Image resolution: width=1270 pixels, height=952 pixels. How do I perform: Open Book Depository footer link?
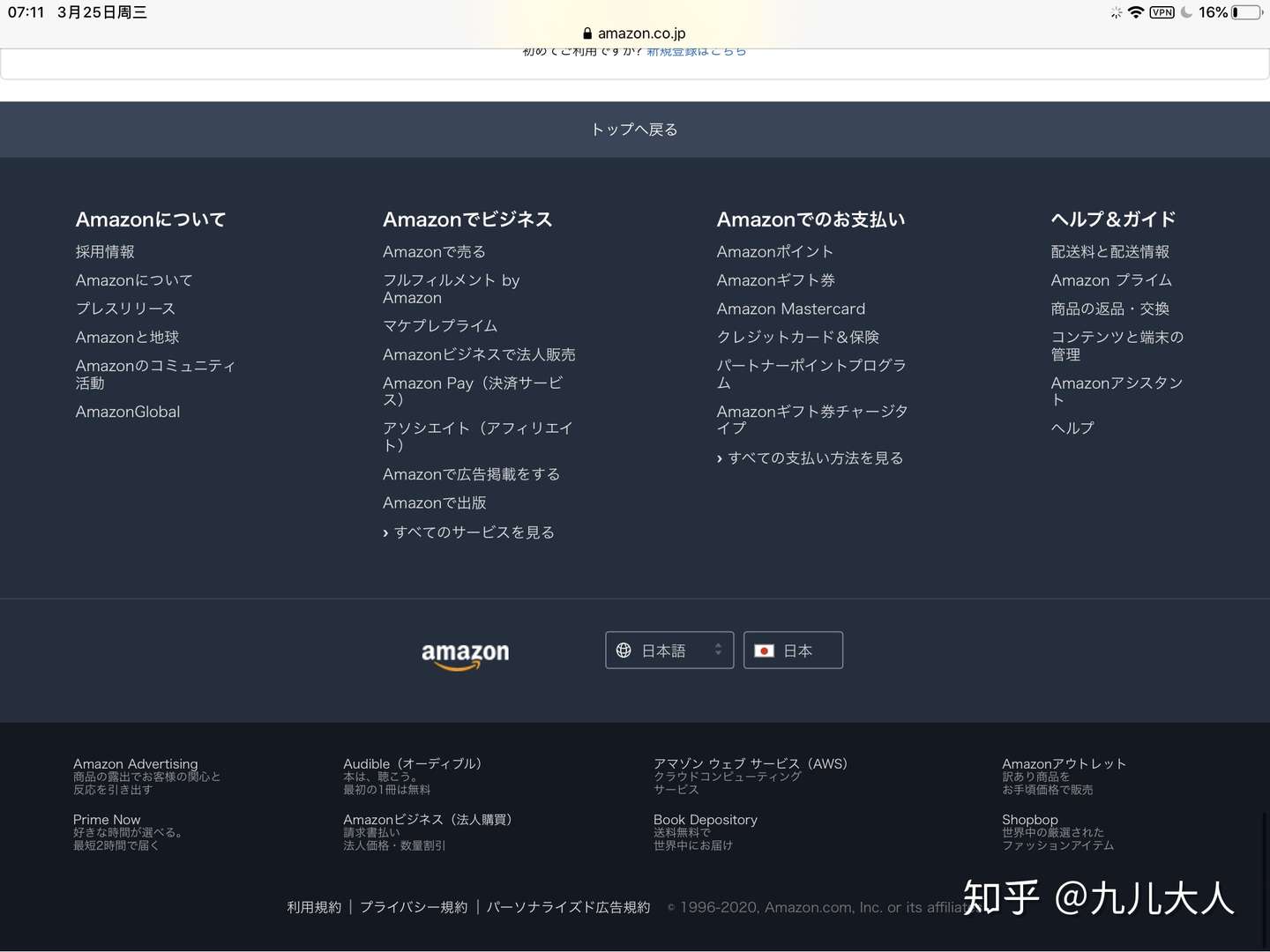pyautogui.click(x=706, y=820)
